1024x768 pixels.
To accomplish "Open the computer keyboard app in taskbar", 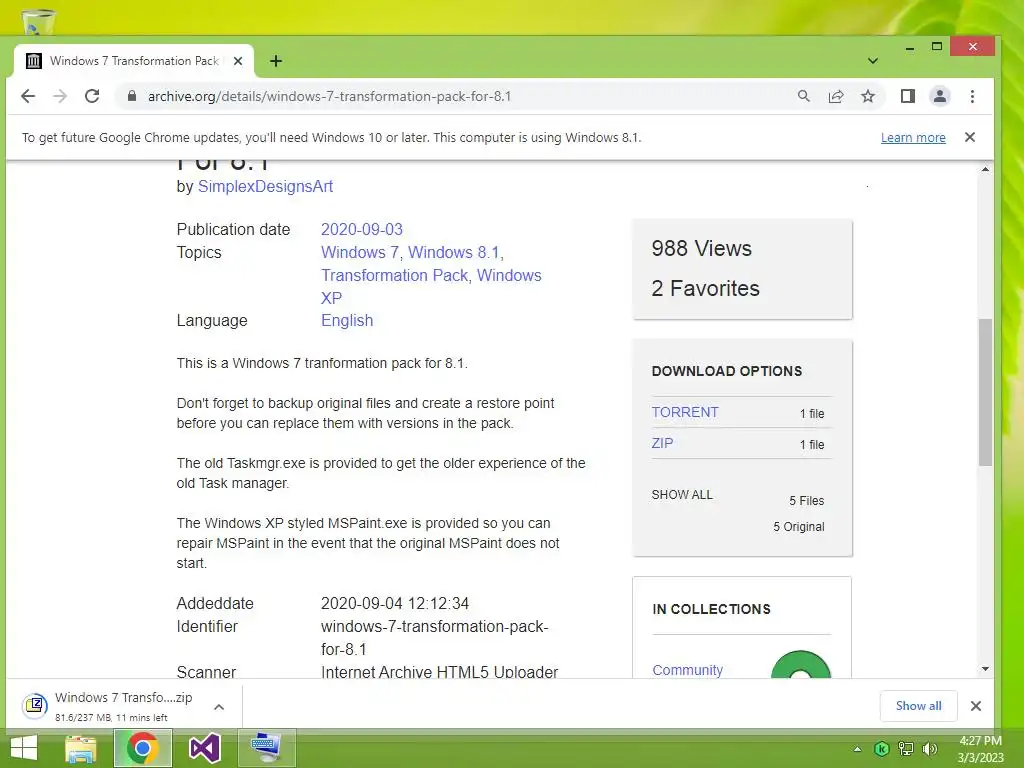I will pos(266,748).
